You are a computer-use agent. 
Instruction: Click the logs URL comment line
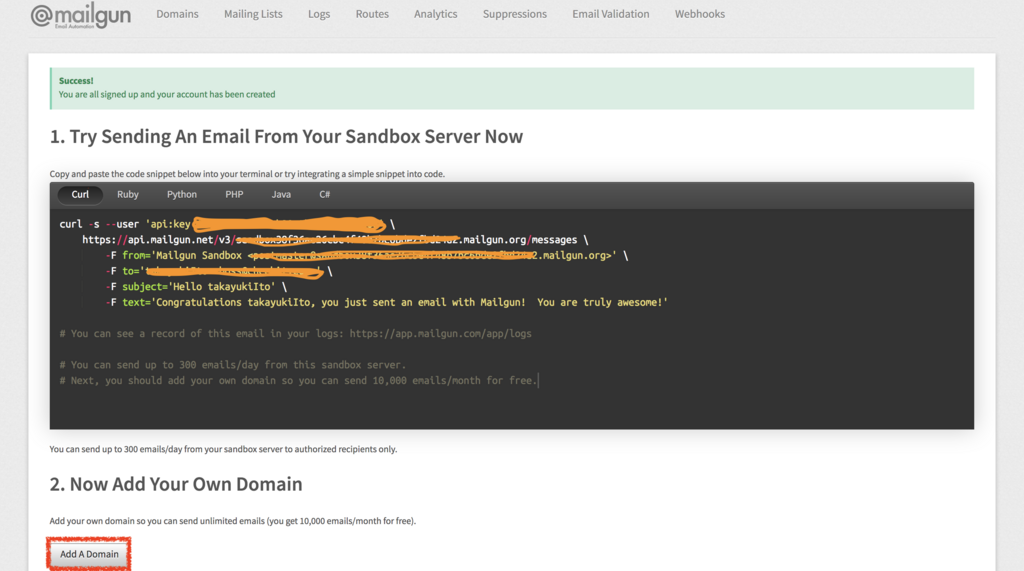295,334
